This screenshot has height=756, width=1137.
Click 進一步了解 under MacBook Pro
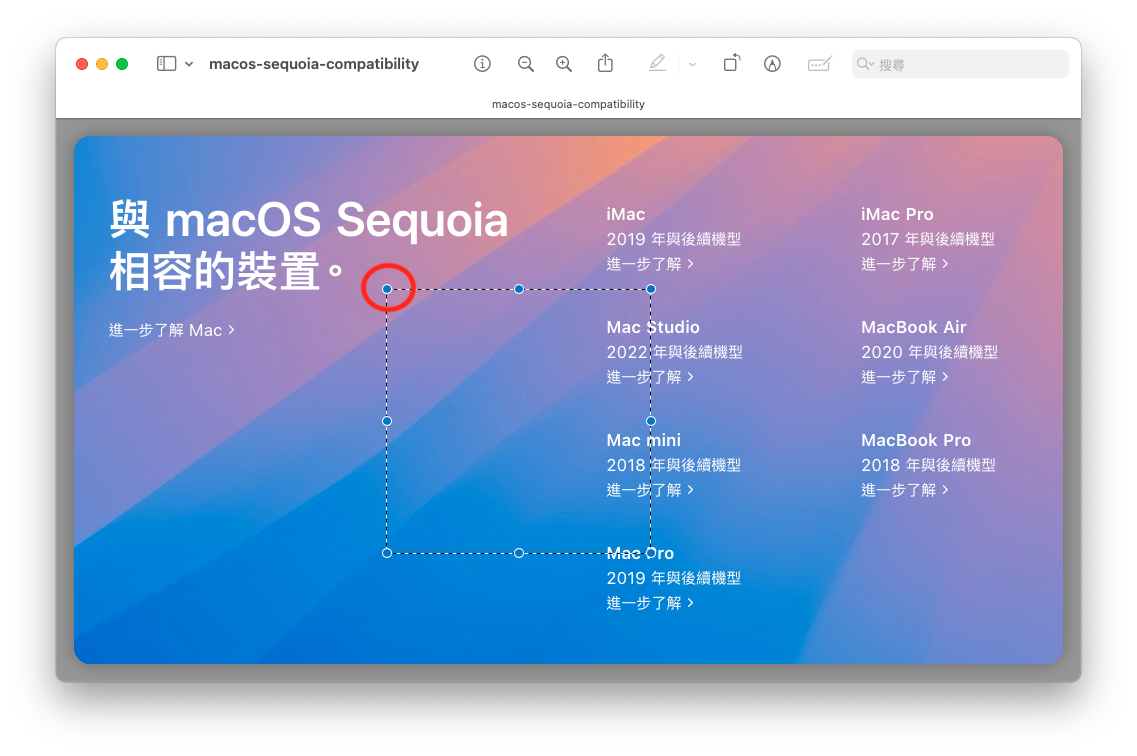[x=905, y=490]
